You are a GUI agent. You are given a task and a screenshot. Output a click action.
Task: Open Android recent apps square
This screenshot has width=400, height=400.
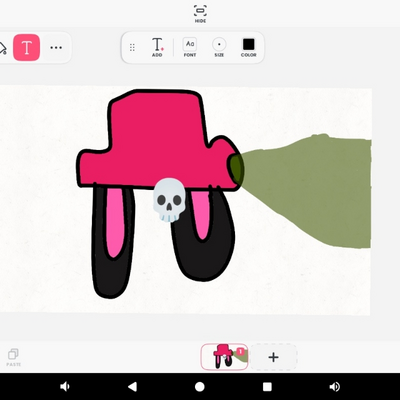tap(267, 387)
